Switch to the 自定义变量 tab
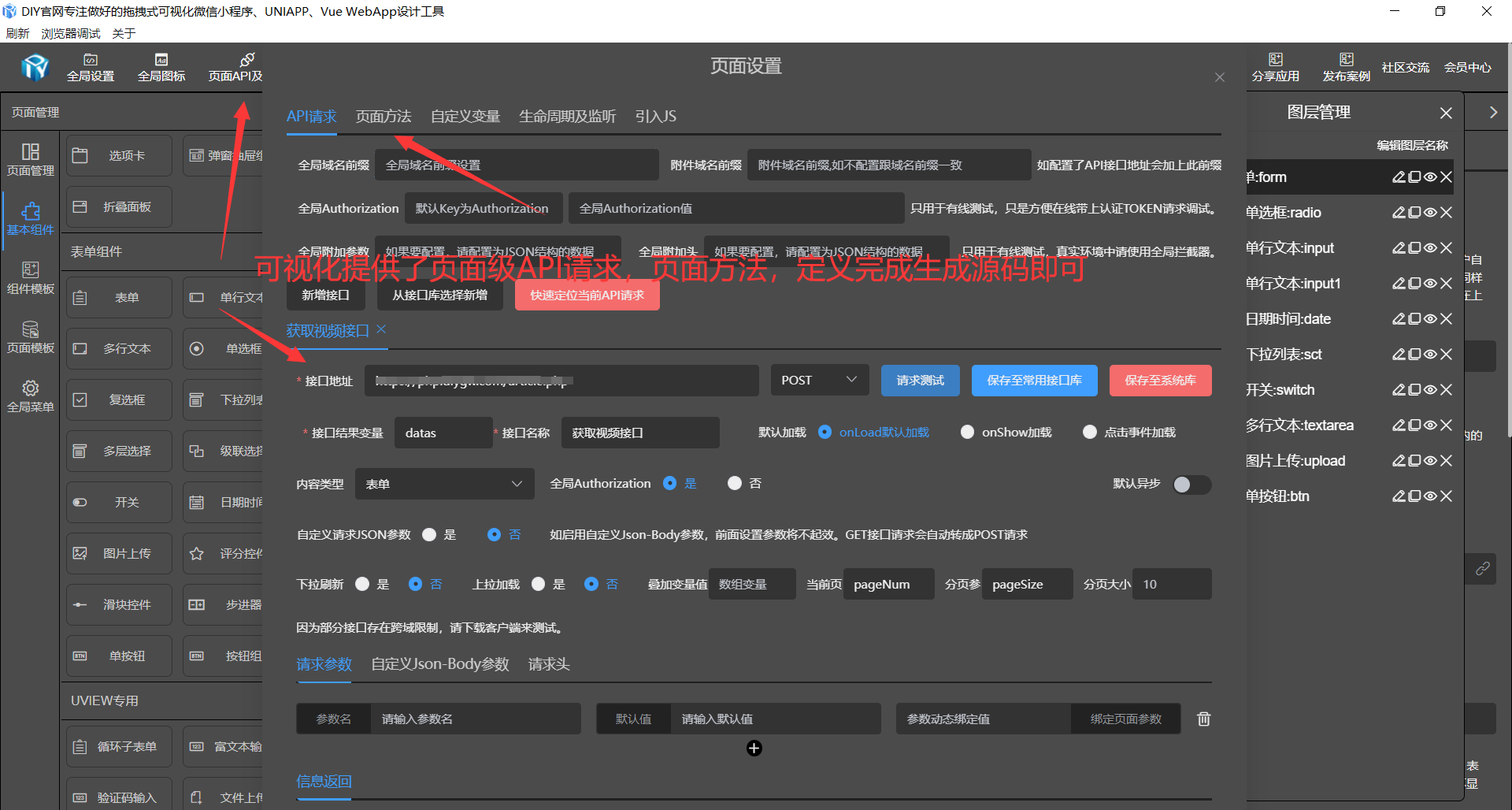1512x810 pixels. tap(465, 117)
